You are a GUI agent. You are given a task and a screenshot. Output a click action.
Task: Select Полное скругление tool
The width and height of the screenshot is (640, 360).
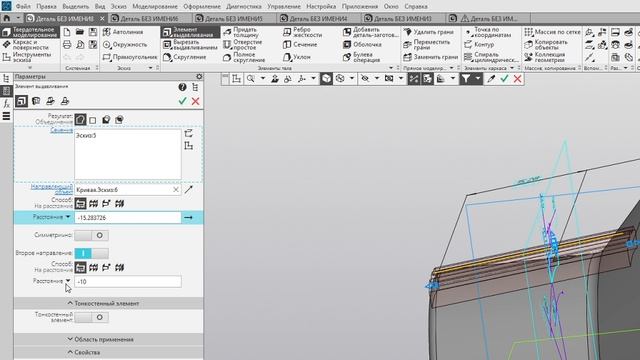coord(244,57)
